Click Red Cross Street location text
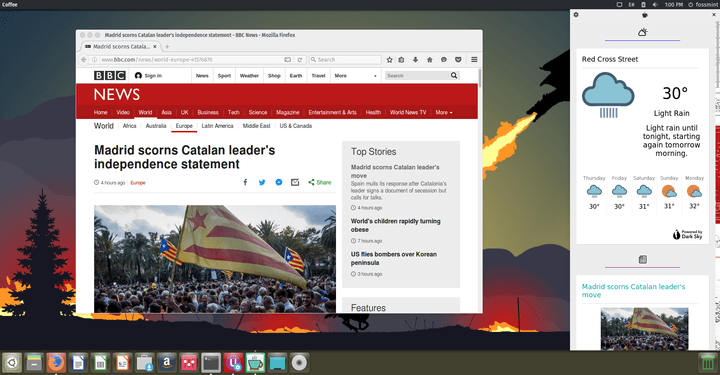Image resolution: width=720 pixels, height=375 pixels. click(x=610, y=59)
